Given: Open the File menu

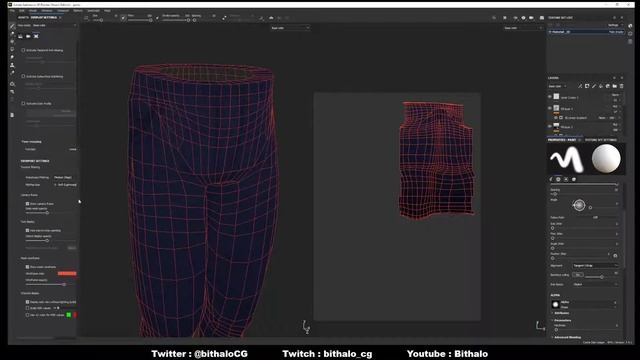Looking at the screenshot, I should (13, 11).
